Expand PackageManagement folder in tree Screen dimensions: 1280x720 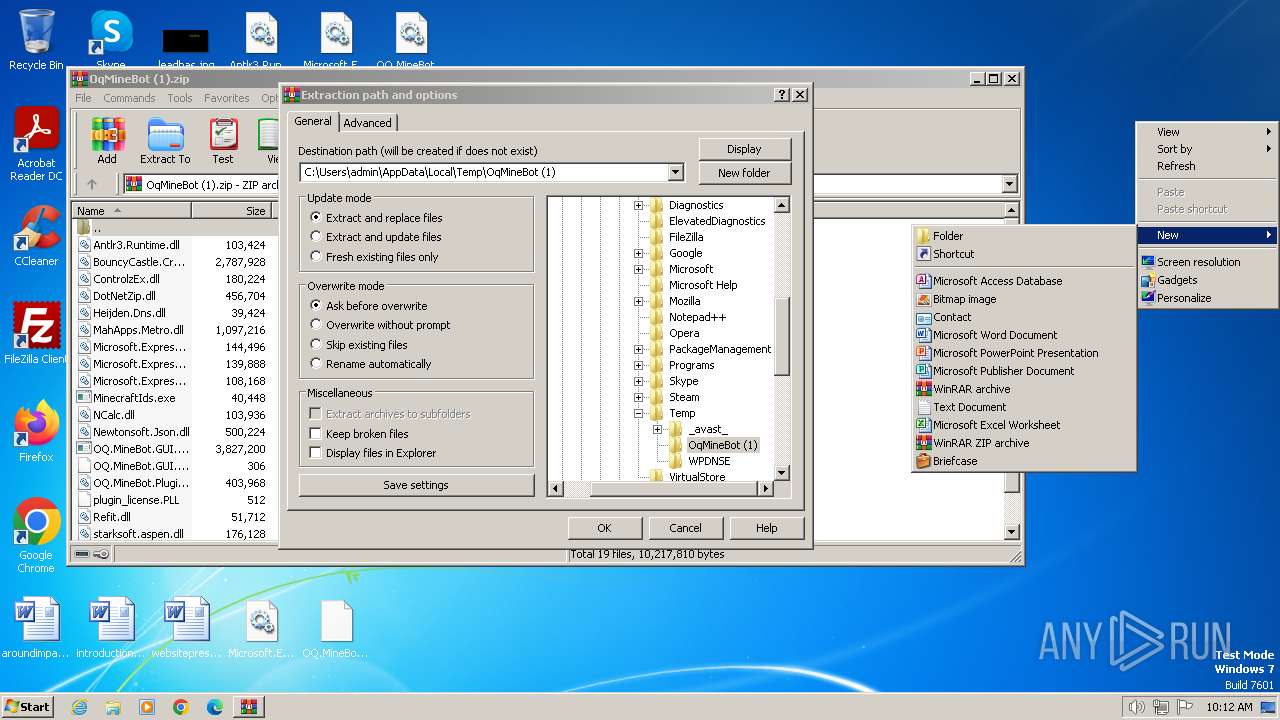tap(639, 349)
